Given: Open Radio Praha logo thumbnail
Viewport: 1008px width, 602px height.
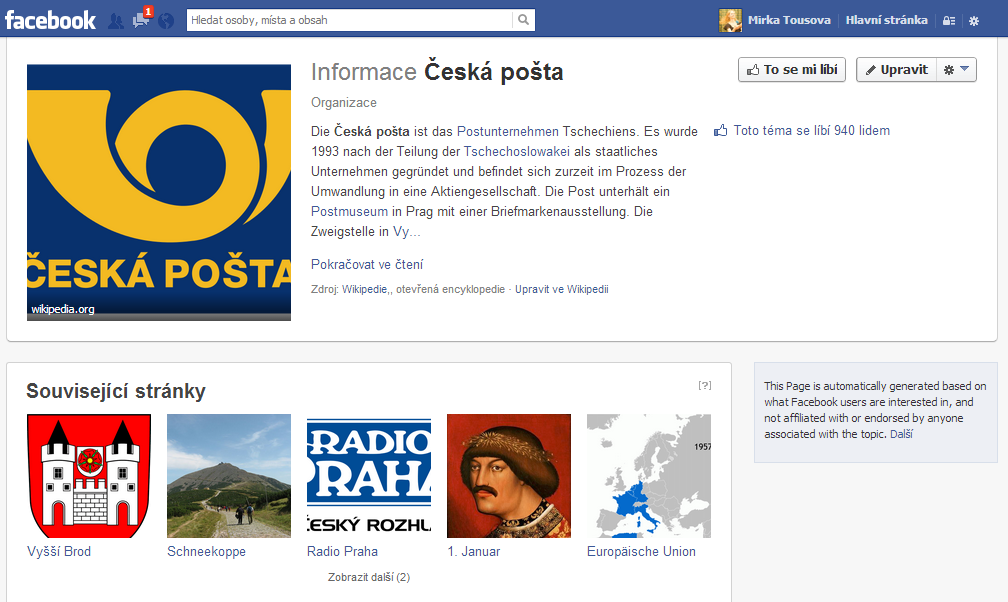Looking at the screenshot, I should tap(369, 476).
